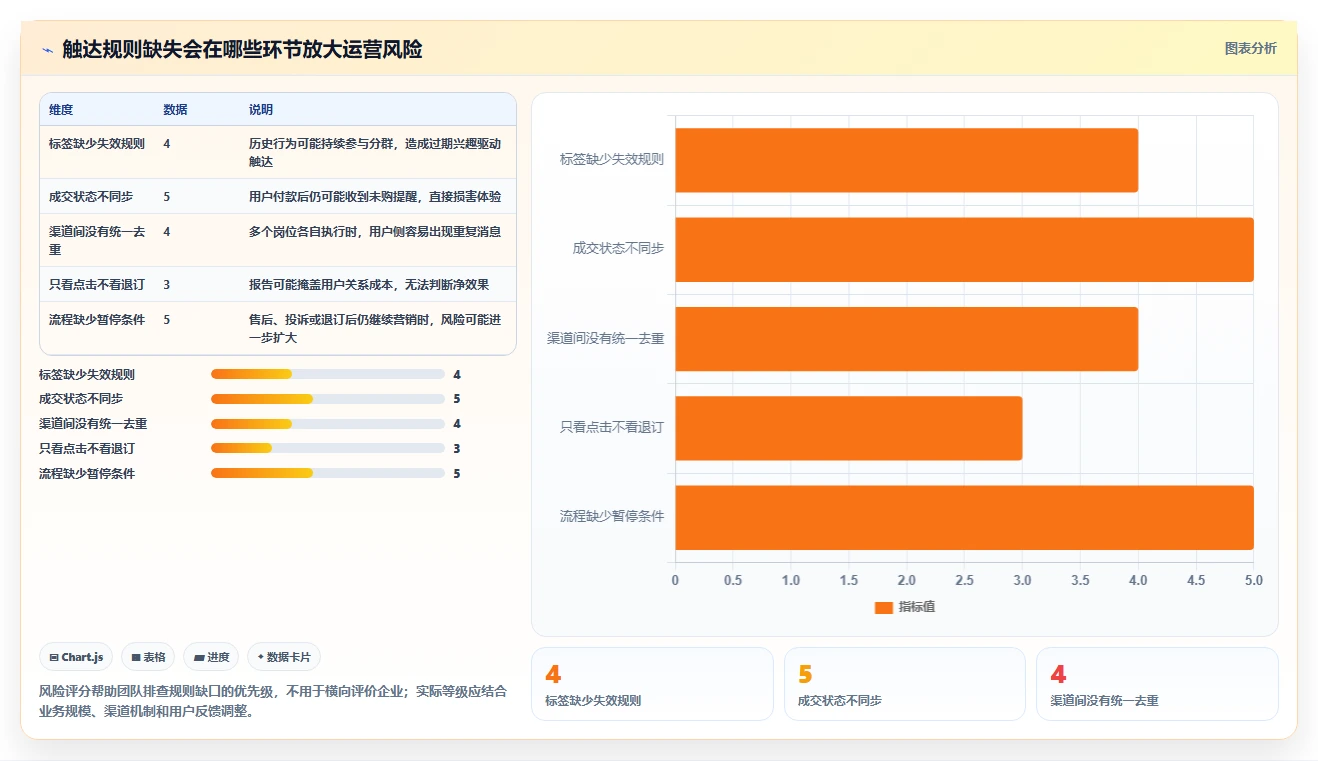This screenshot has width=1318, height=761.
Task: Click table cell 渠道间没有统一去重
Action: (97, 240)
